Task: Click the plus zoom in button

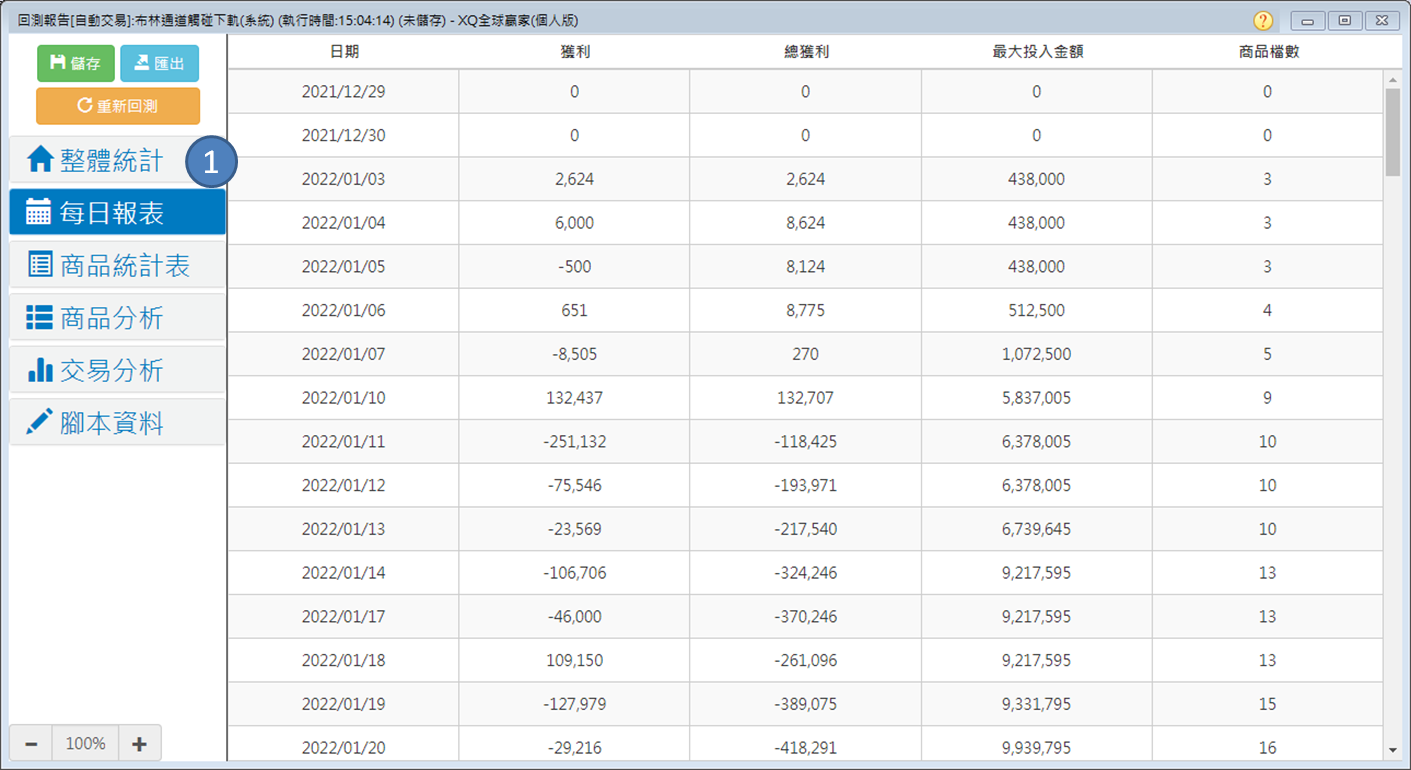Action: pos(139,744)
